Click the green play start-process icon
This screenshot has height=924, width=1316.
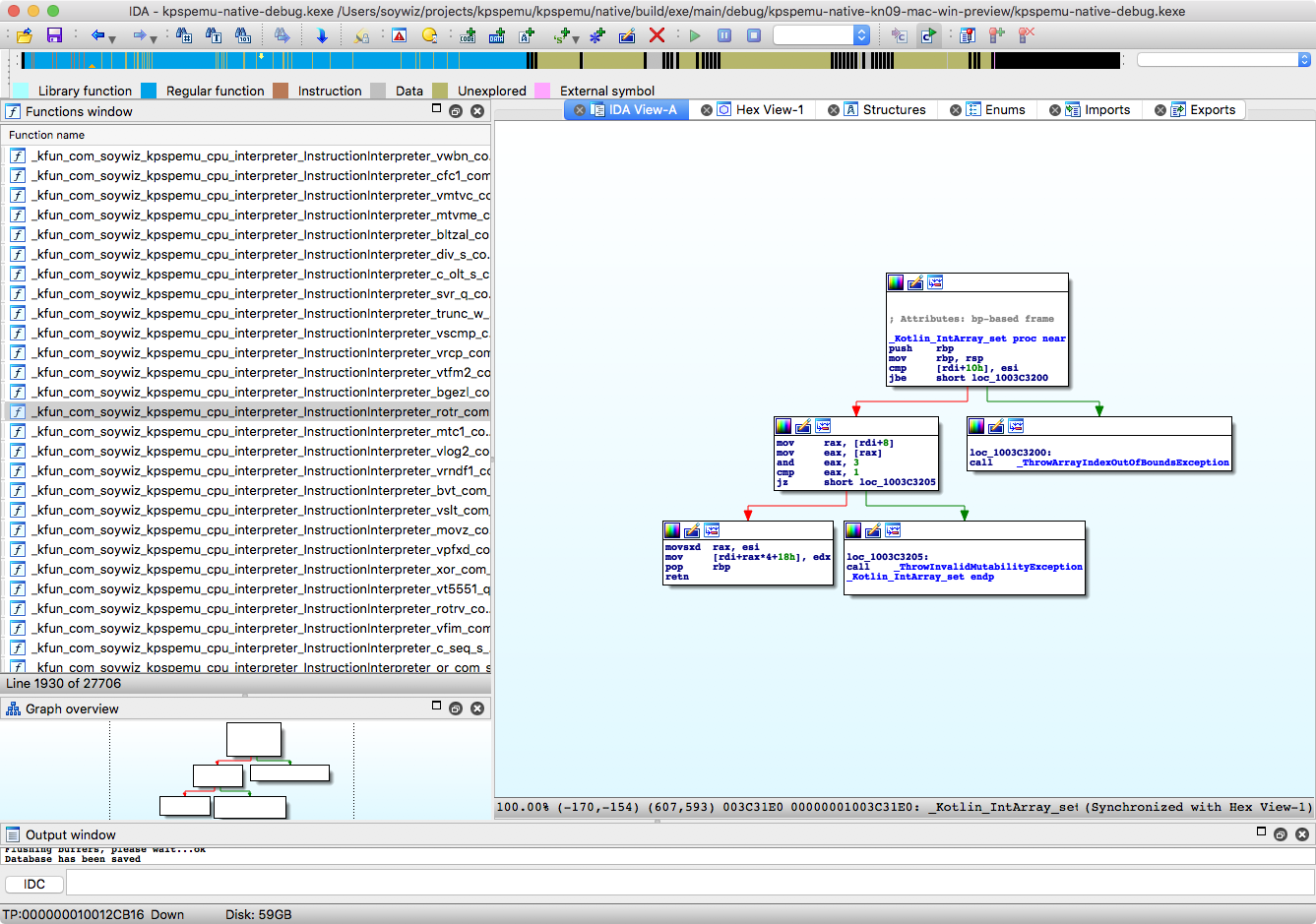tap(695, 35)
